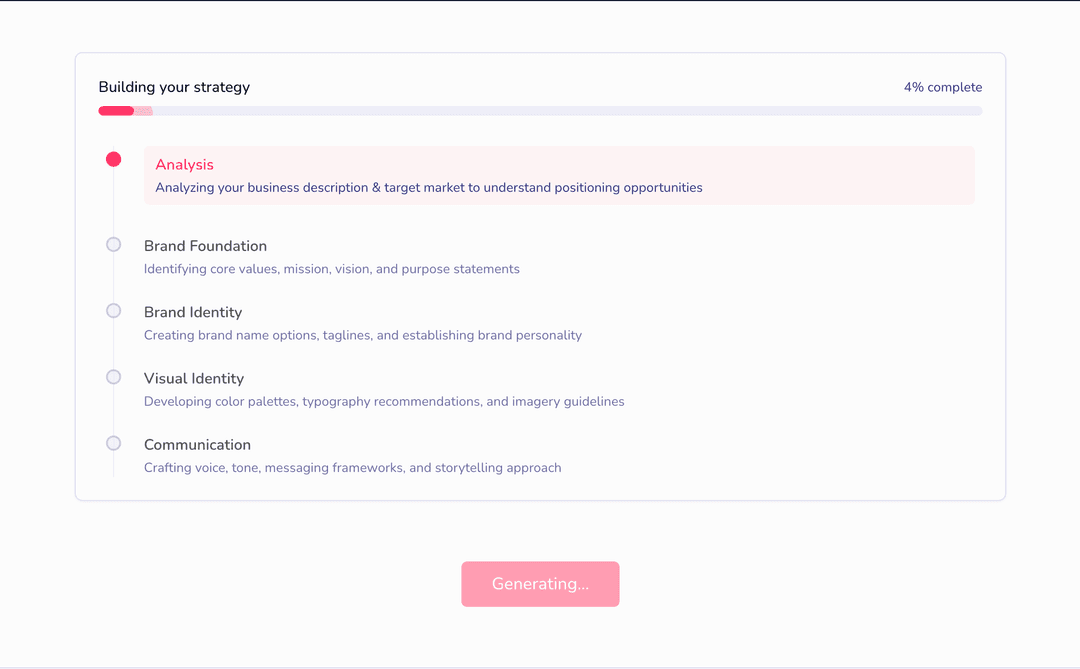Click the Analysis description about positioning opportunities
The image size is (1080, 669).
coord(429,187)
